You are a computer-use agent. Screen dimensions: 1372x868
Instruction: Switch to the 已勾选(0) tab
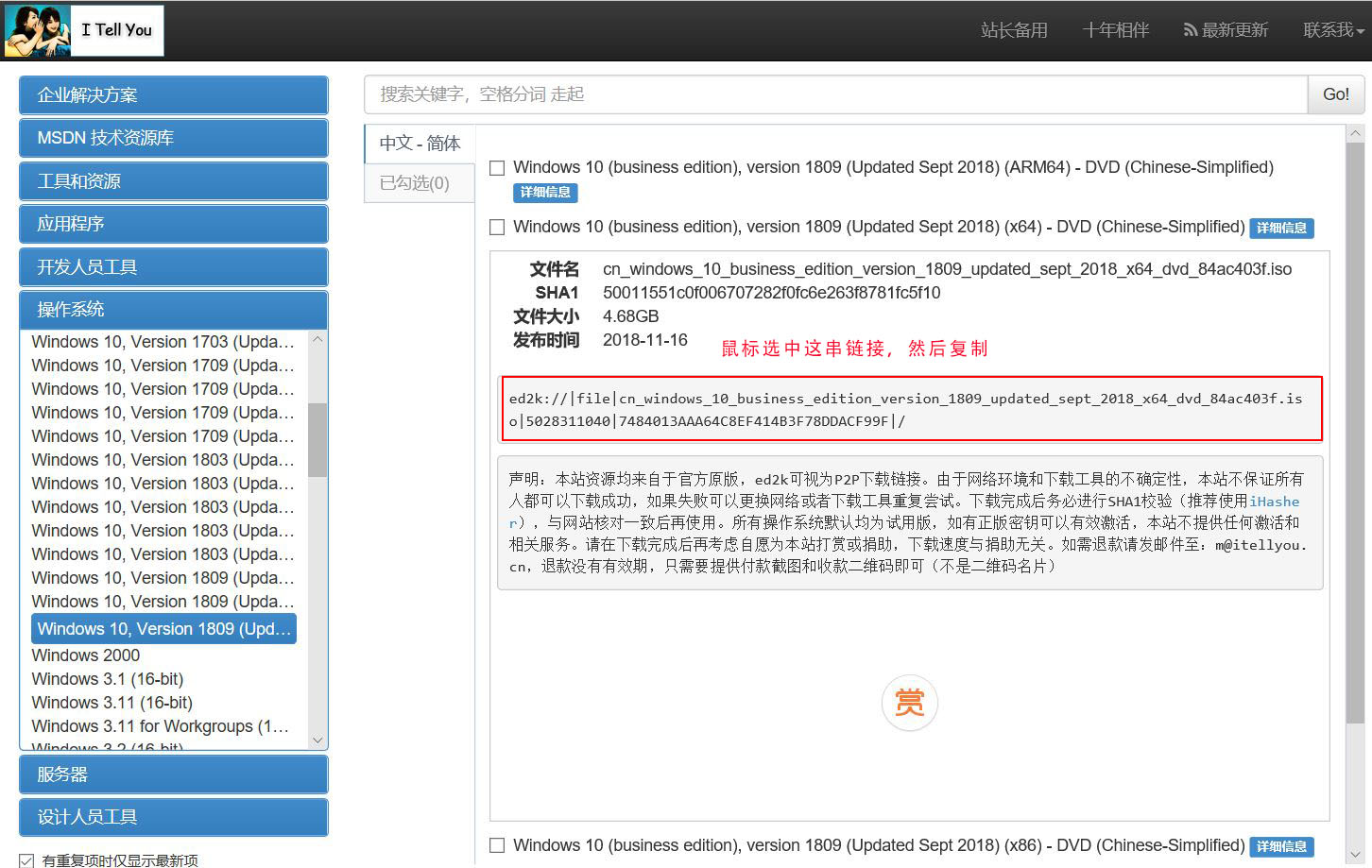[418, 182]
